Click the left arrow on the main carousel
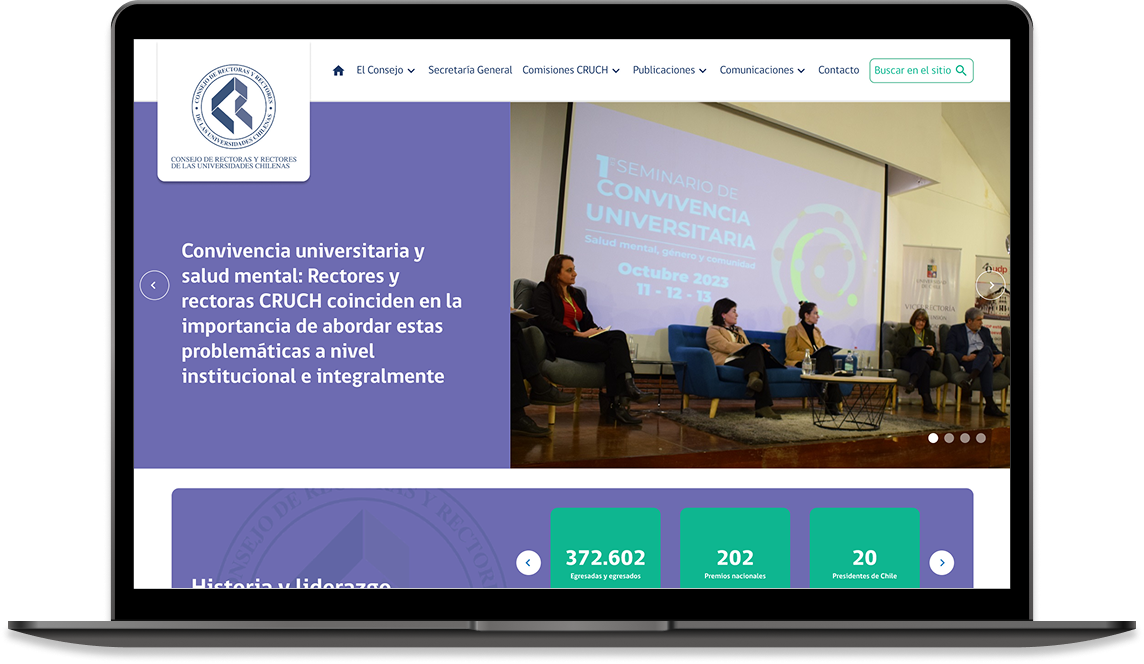Screen dimensions: 1144x664 pyautogui.click(x=155, y=285)
